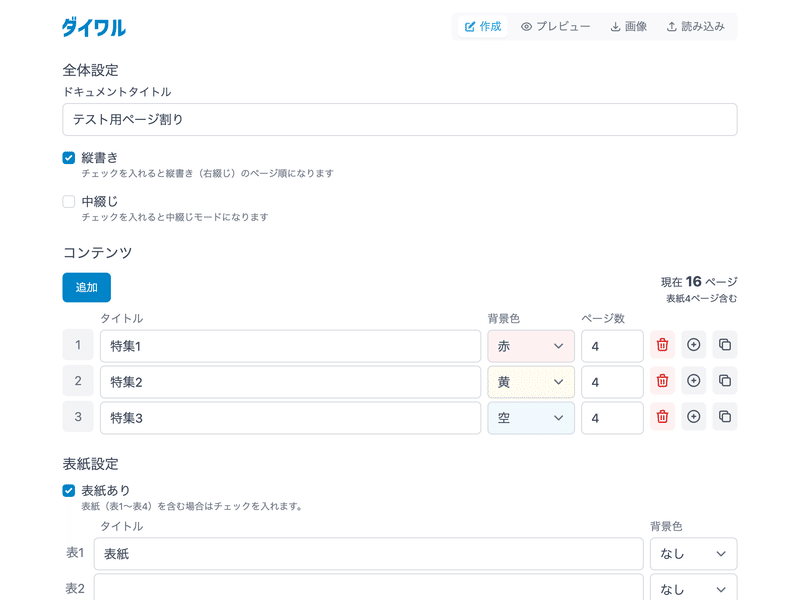
Task: Delete the 特集3 row with trash icon
Action: point(662,417)
